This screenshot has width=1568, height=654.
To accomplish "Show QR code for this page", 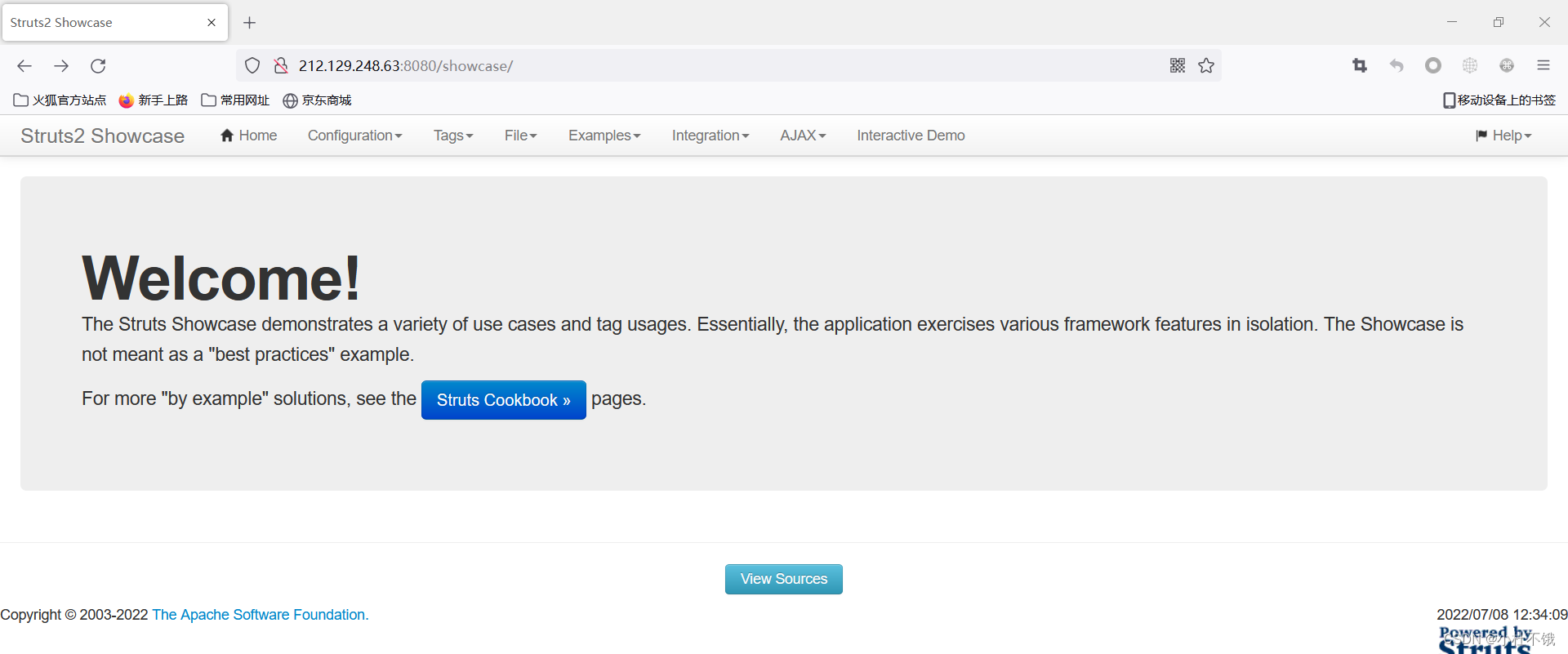I will pyautogui.click(x=1178, y=66).
